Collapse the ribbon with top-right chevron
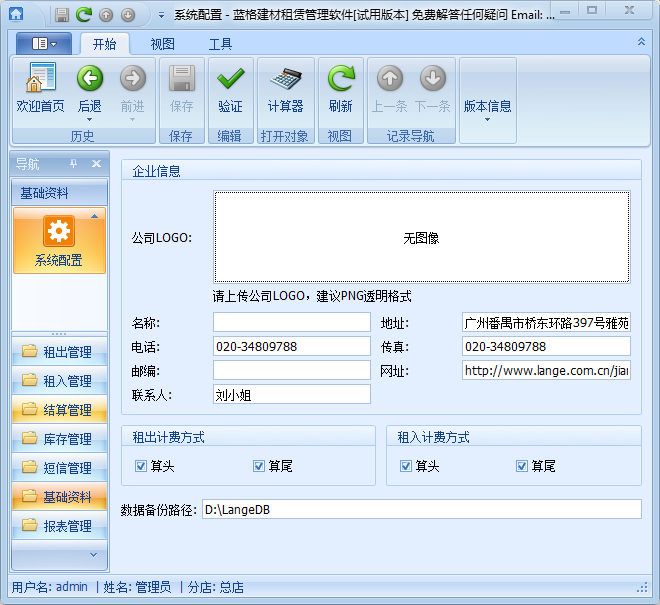The height and width of the screenshot is (605, 660). 641,42
